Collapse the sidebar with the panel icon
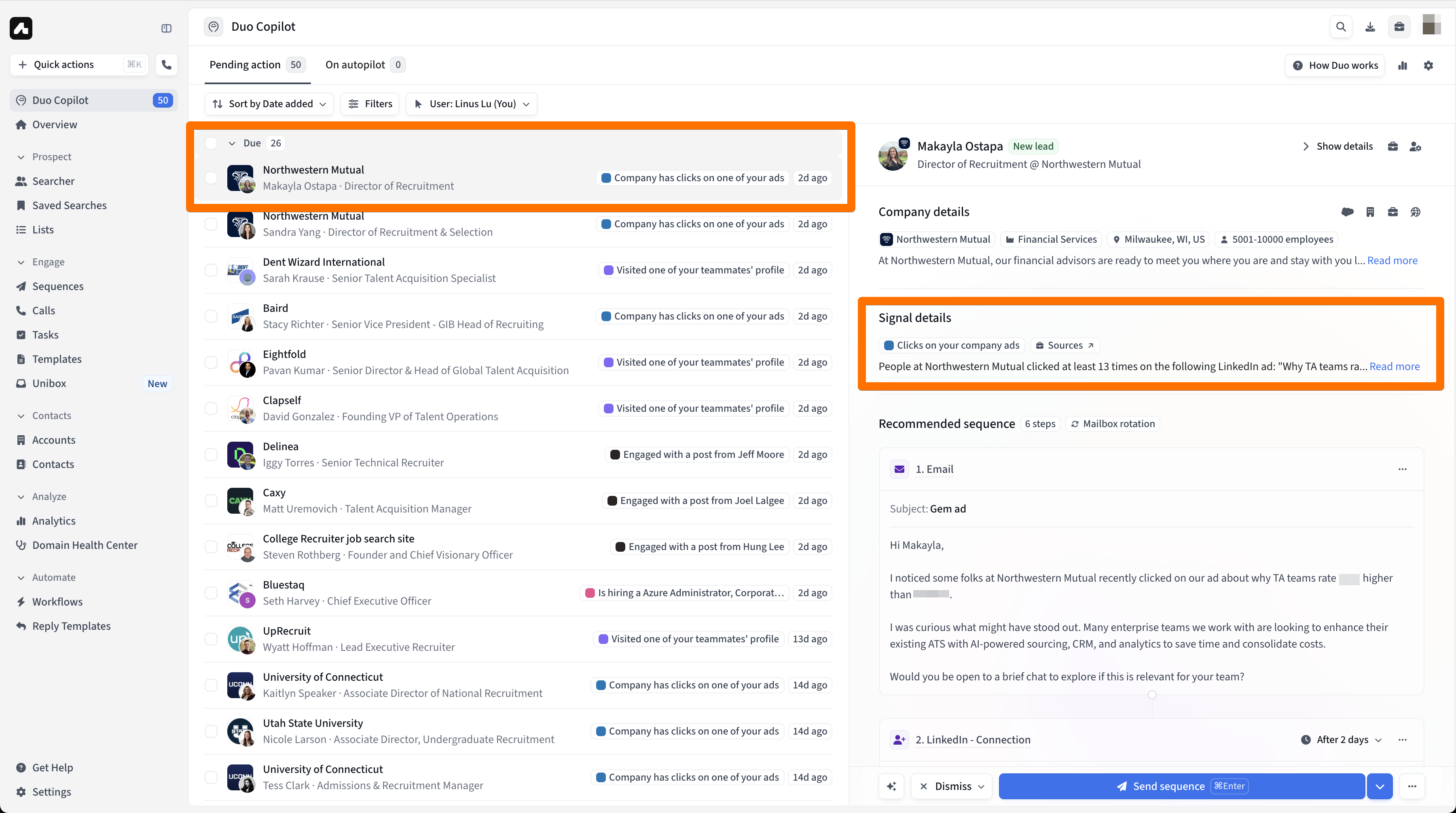Screen dimensions: 1456x813 [x=166, y=28]
